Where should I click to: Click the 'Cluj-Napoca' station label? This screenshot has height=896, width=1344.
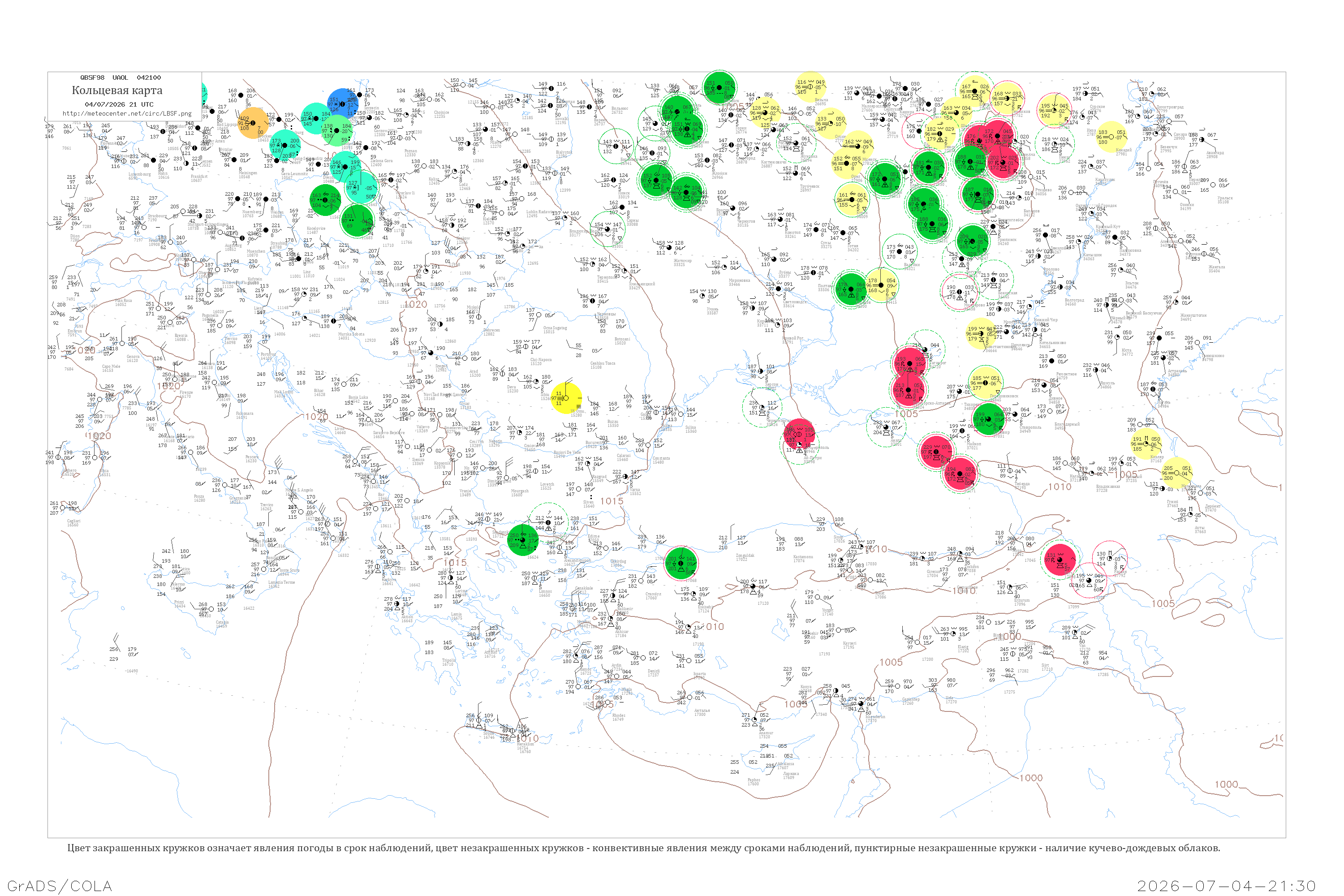pyautogui.click(x=541, y=360)
